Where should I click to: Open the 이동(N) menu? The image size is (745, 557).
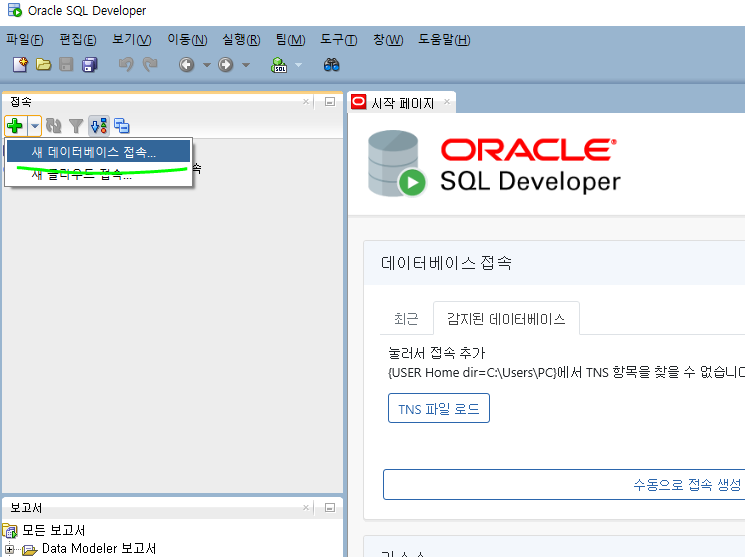point(187,39)
